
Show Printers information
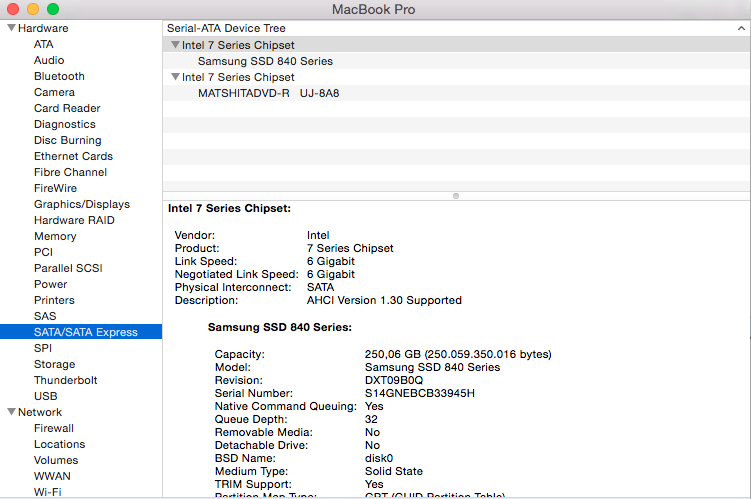[54, 300]
